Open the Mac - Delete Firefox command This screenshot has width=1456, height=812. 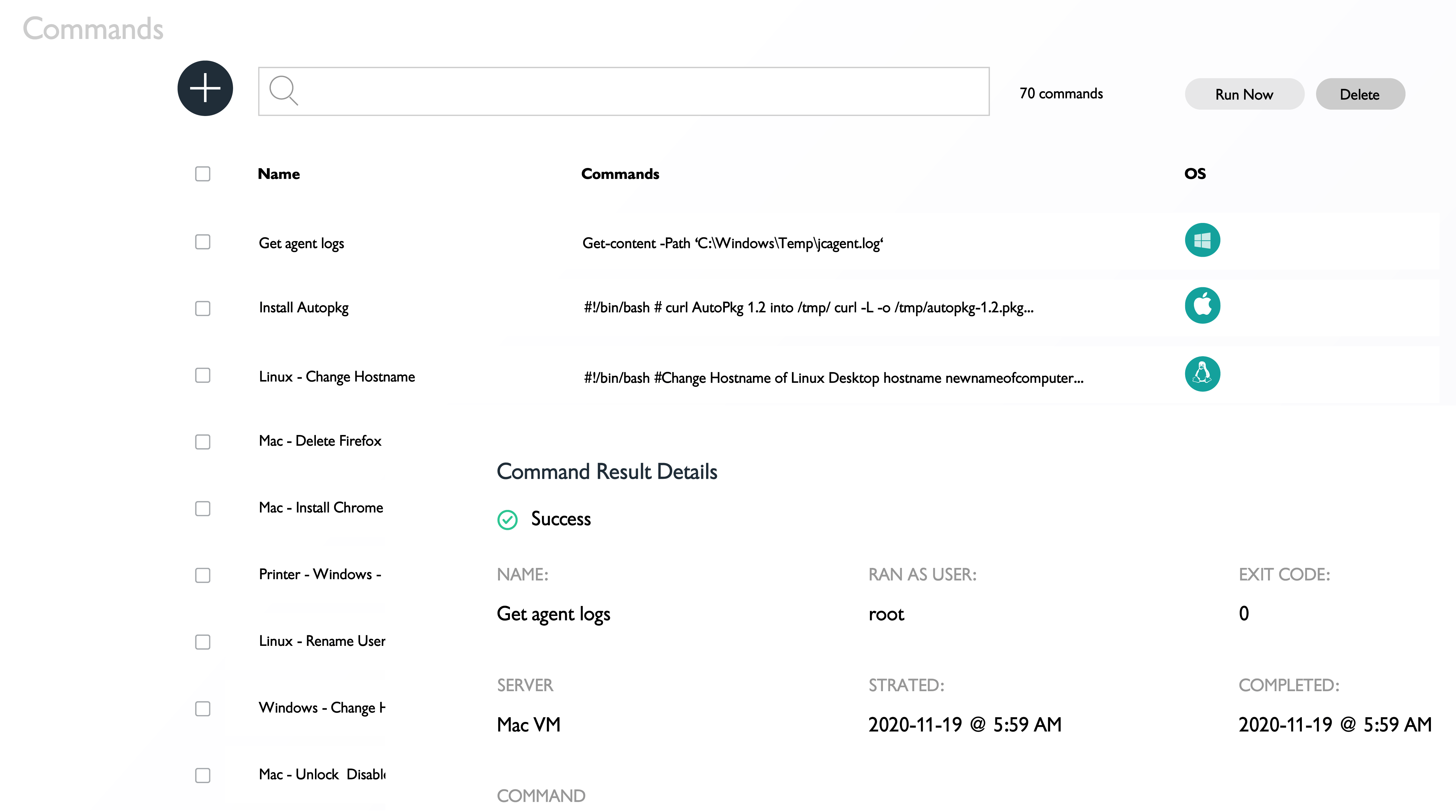[x=320, y=441]
